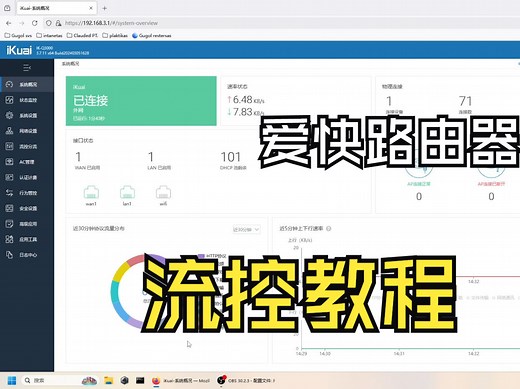
Task: Open the Gugol svs bookmark folder
Action: point(18,35)
